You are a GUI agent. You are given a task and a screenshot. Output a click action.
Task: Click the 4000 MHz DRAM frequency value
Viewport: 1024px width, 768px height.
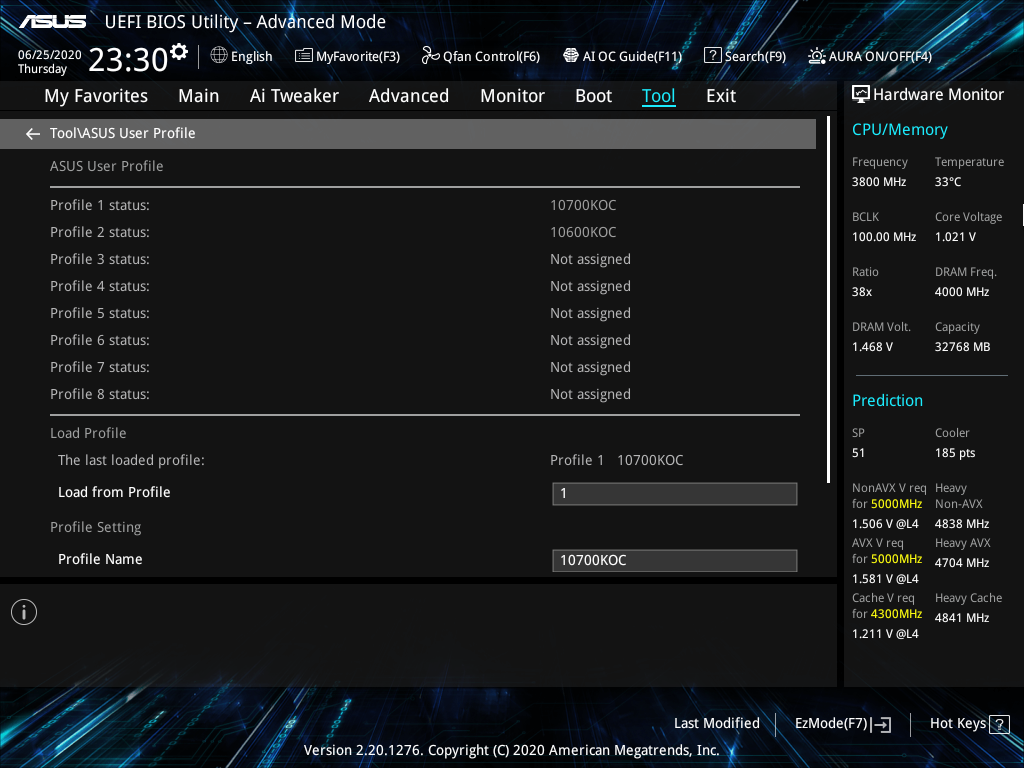[962, 292]
